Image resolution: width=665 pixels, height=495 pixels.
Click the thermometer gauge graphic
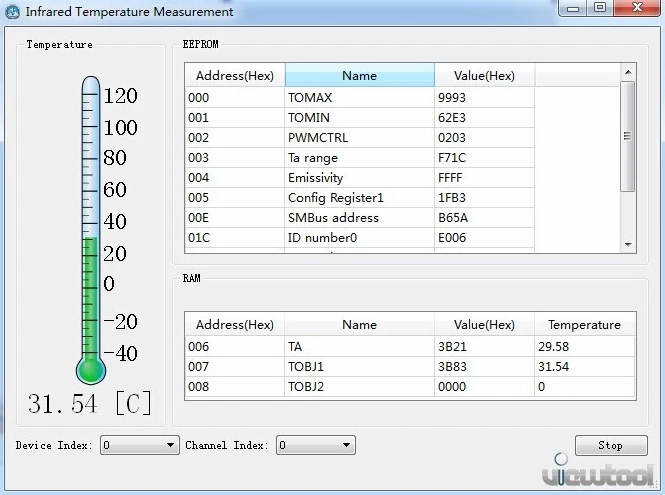coord(91,230)
